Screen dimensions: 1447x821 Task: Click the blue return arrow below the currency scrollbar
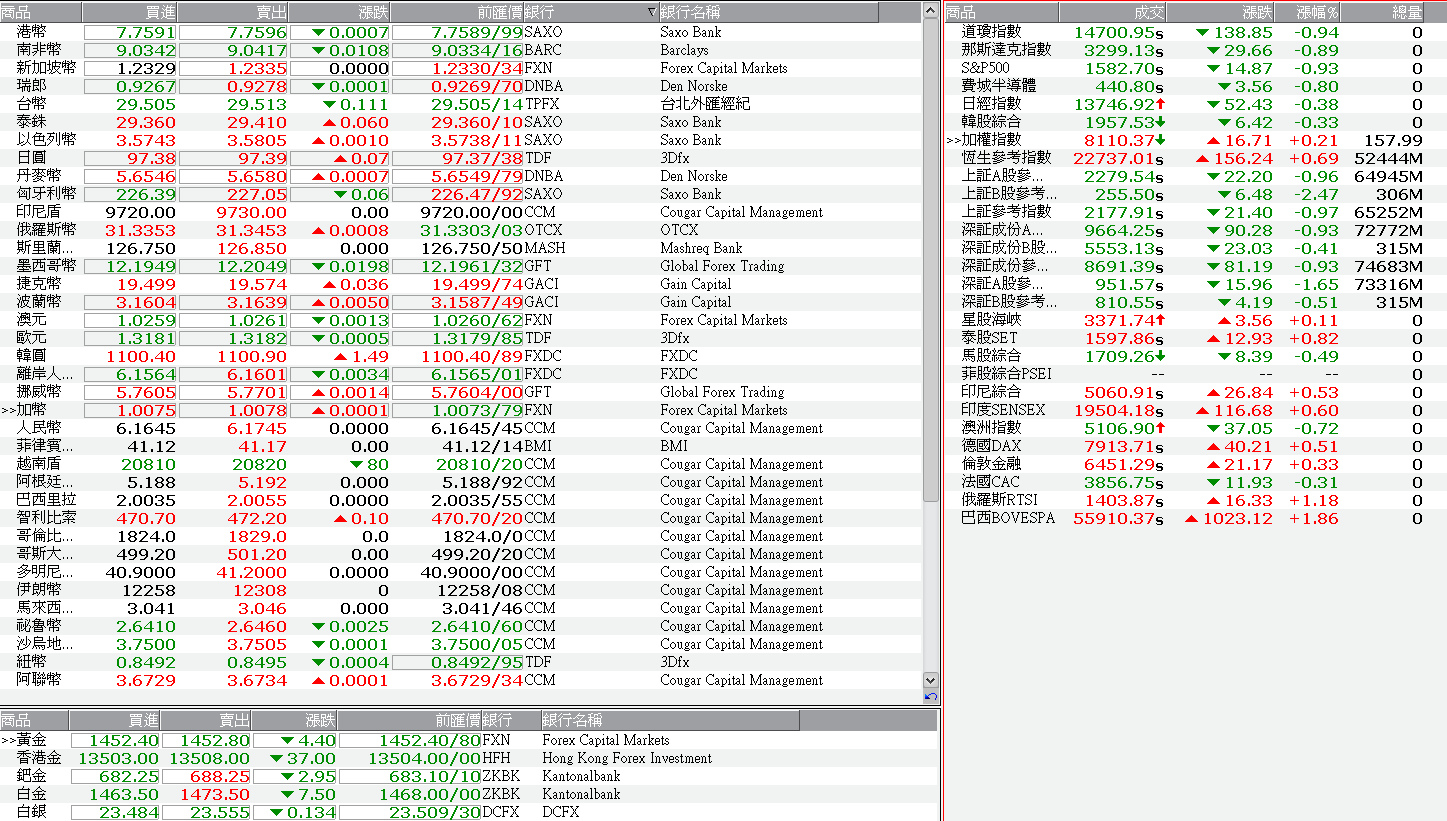(x=931, y=697)
